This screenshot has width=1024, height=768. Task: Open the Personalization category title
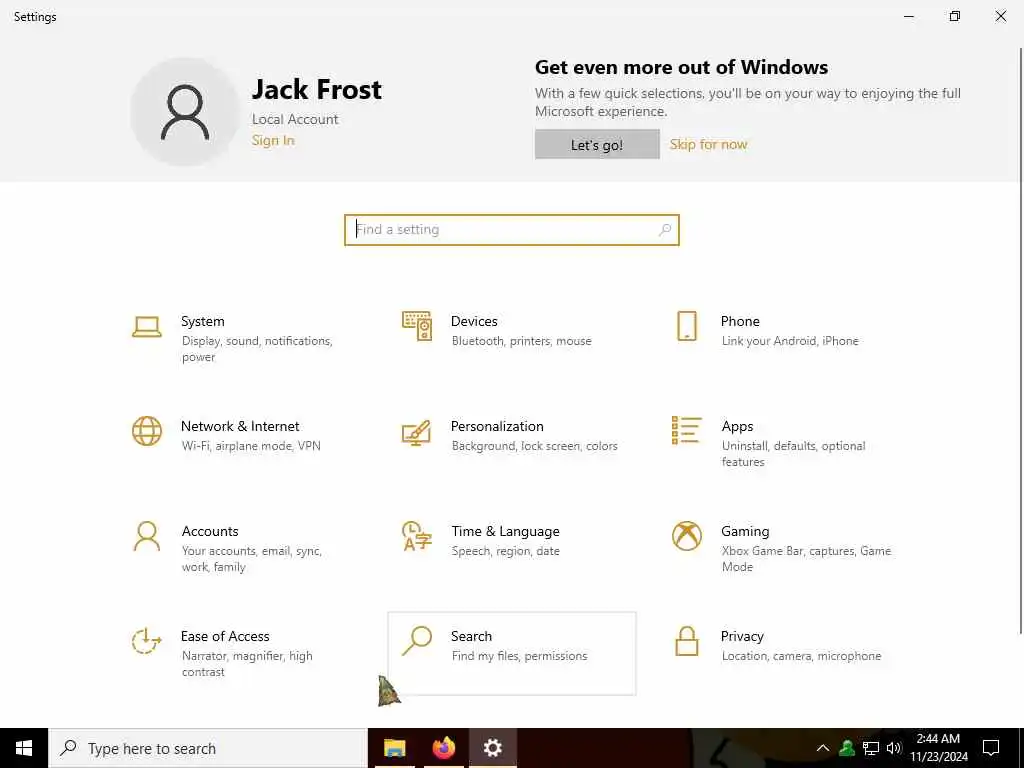pyautogui.click(x=497, y=426)
